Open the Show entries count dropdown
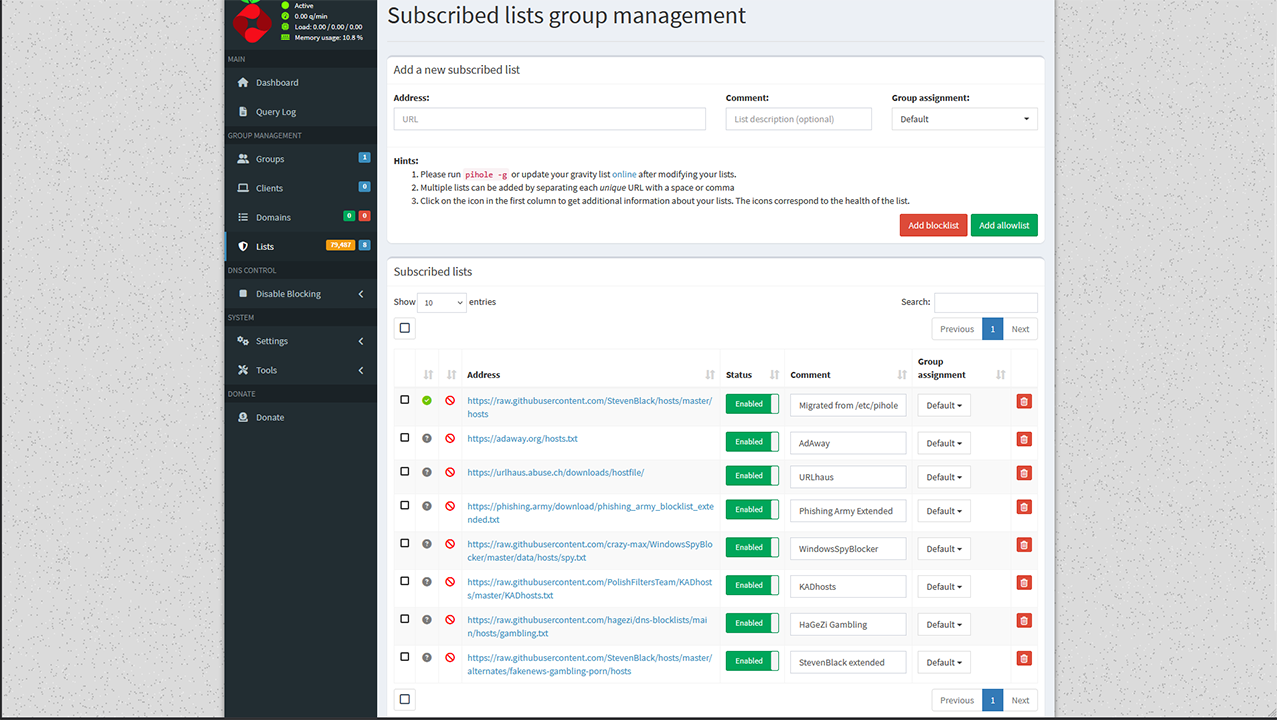Screen dimensions: 1277x720 (x=442, y=302)
